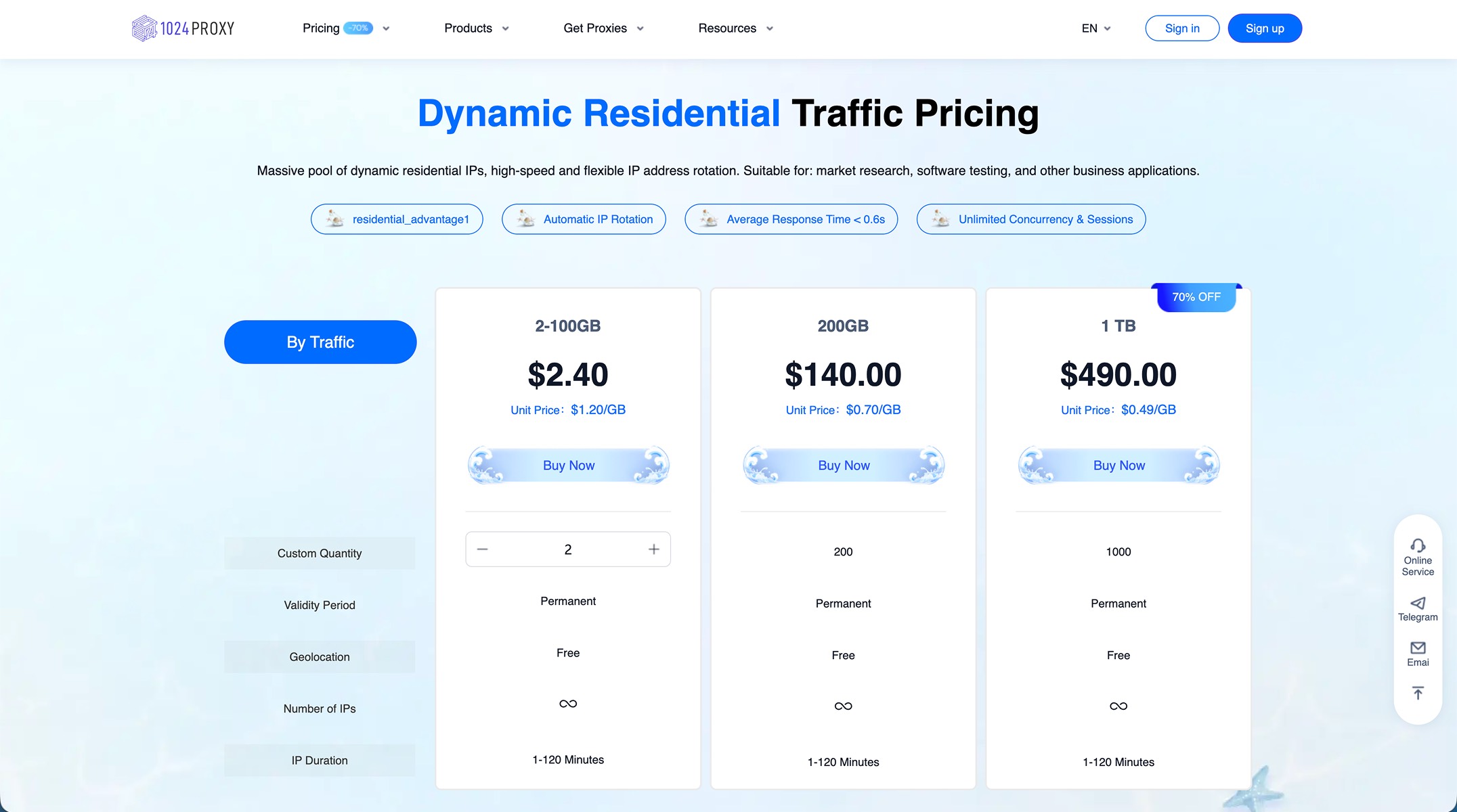Select the By Traffic tab
This screenshot has width=1457, height=812.
pyautogui.click(x=320, y=342)
